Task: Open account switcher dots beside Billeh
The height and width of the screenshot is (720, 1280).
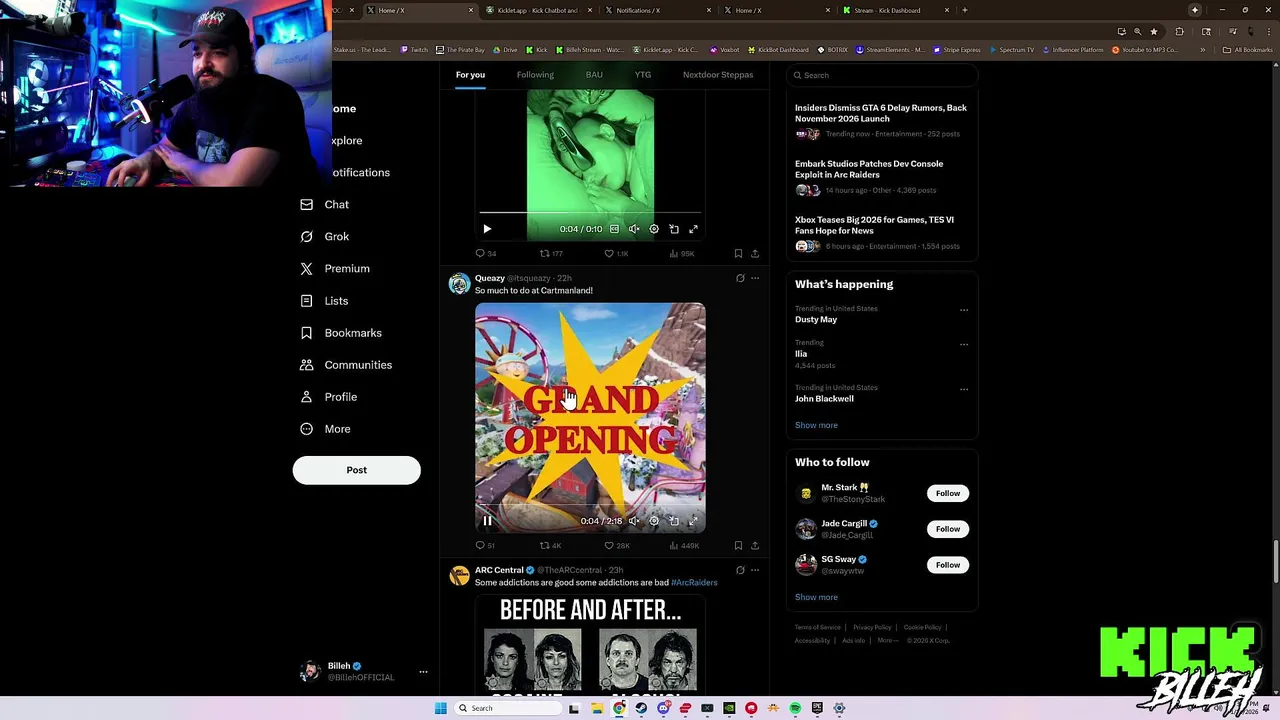Action: pyautogui.click(x=423, y=672)
